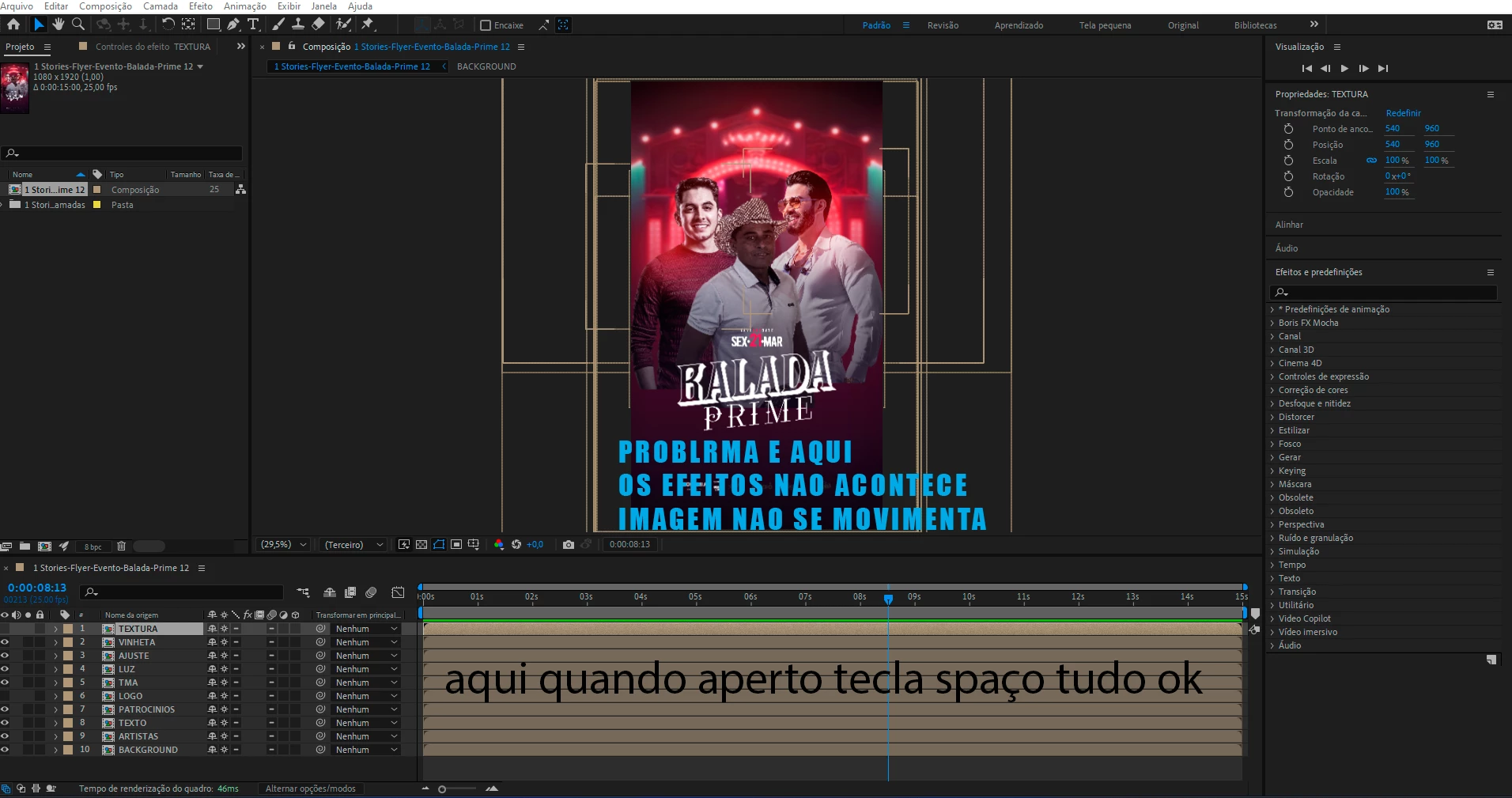
Task: Click the Redefinir link in Properties
Action: [1403, 113]
